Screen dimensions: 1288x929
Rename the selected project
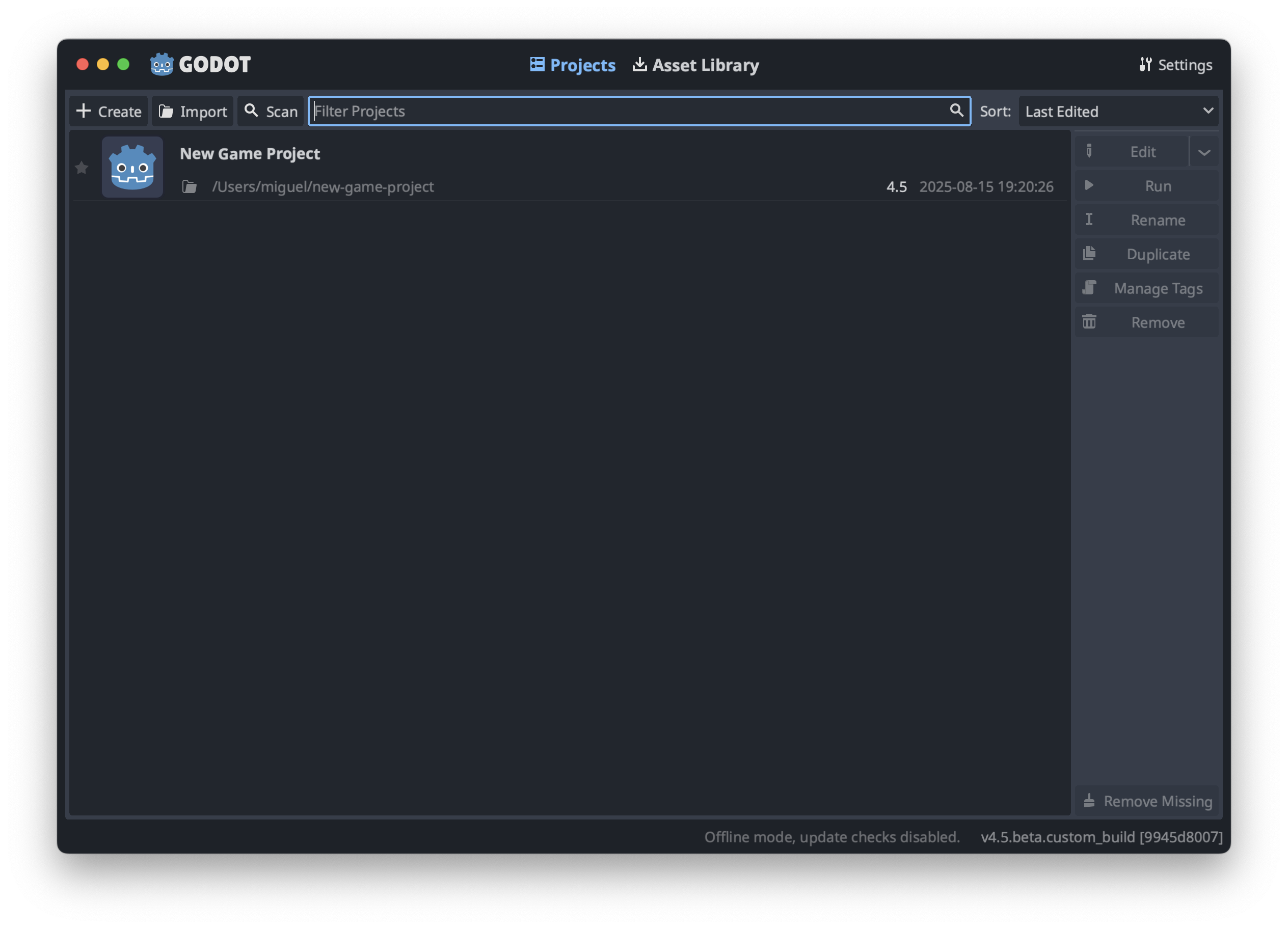(x=1146, y=220)
